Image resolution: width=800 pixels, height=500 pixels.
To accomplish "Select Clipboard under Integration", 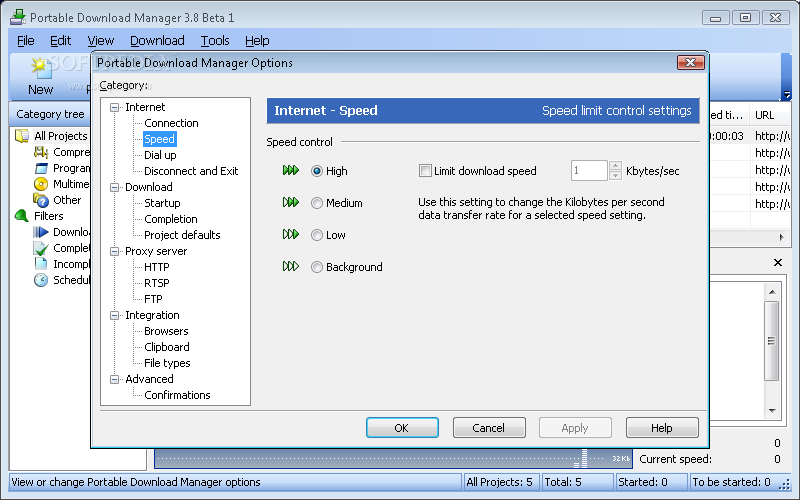I will pyautogui.click(x=166, y=347).
